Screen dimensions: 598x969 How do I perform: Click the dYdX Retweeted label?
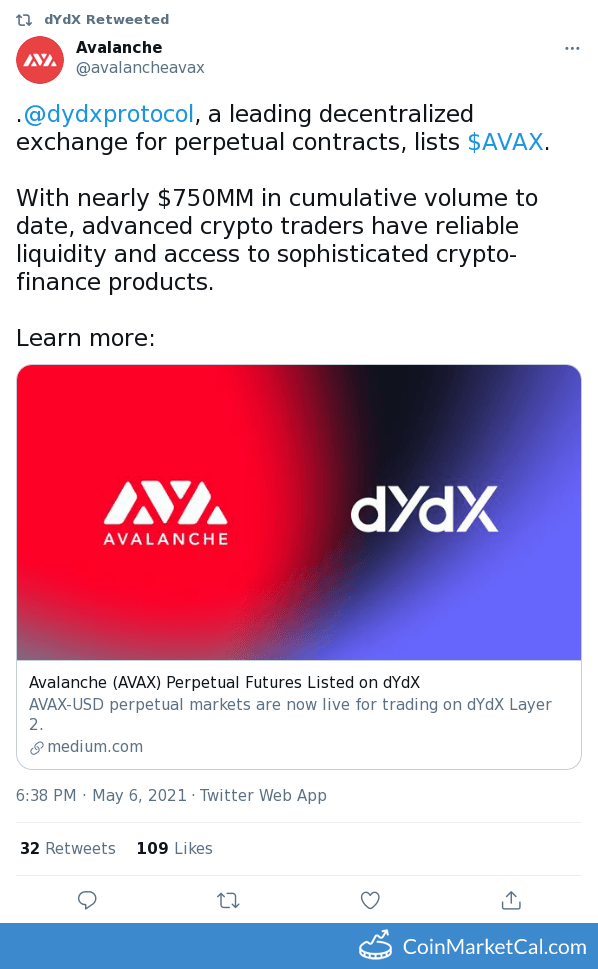107,20
